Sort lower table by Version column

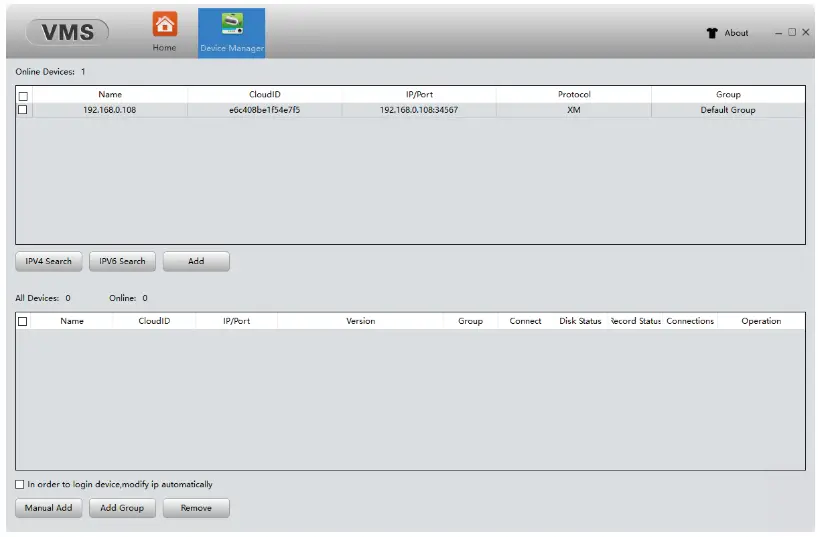point(360,321)
